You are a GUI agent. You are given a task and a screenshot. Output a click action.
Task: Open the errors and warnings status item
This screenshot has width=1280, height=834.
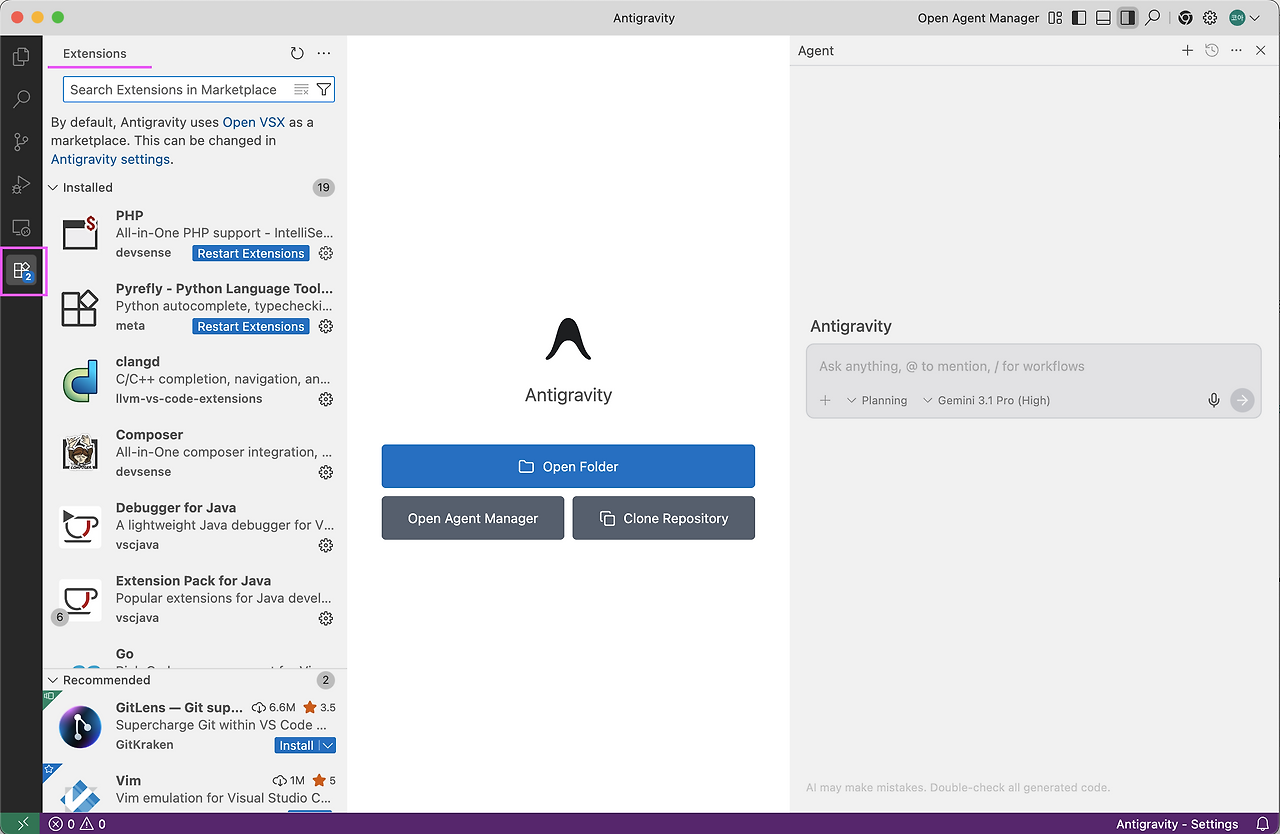pos(78,824)
